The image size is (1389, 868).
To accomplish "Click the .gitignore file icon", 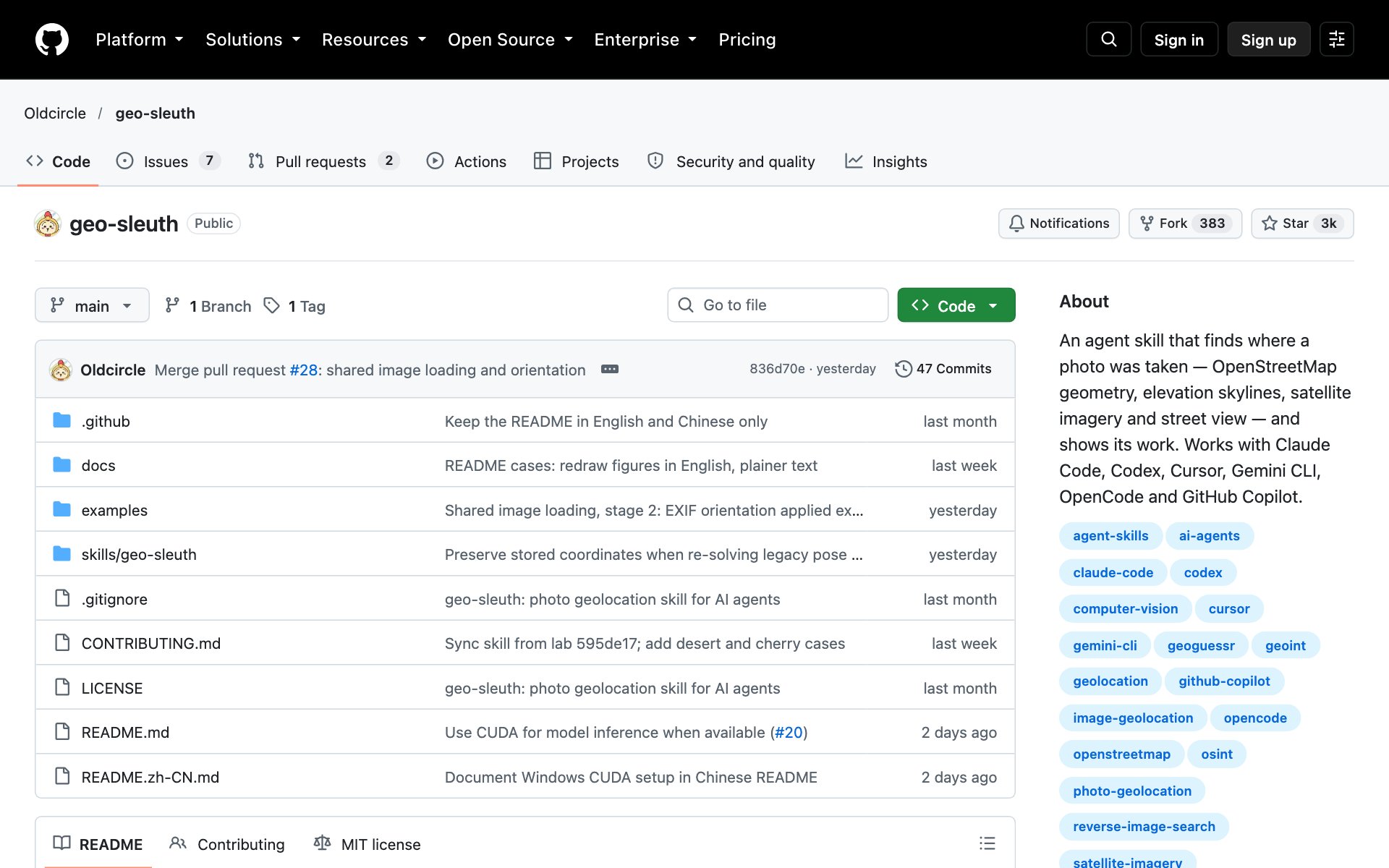I will [x=62, y=598].
